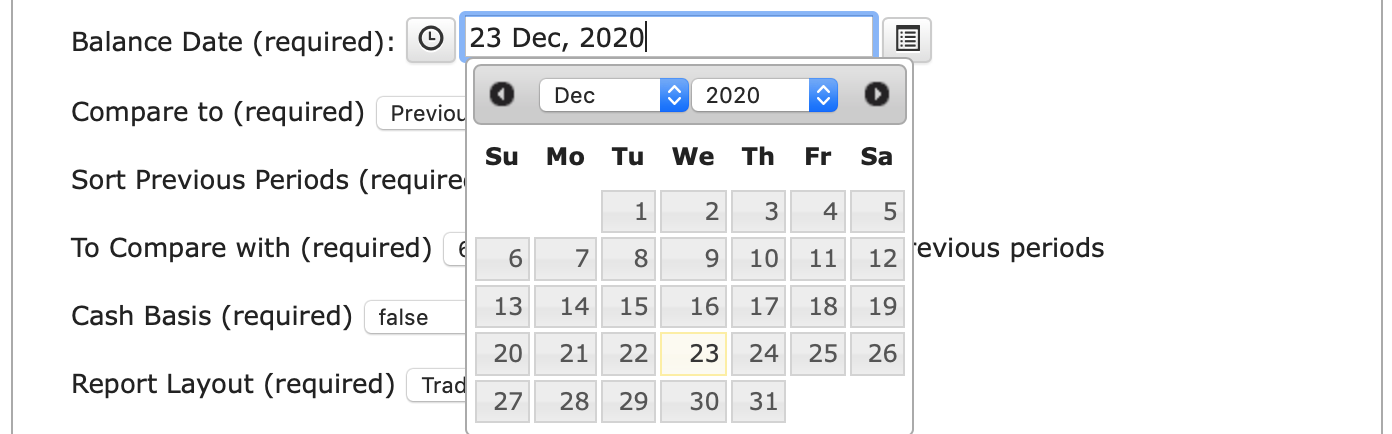
Task: Expand the Compare to dropdown
Action: tap(422, 113)
